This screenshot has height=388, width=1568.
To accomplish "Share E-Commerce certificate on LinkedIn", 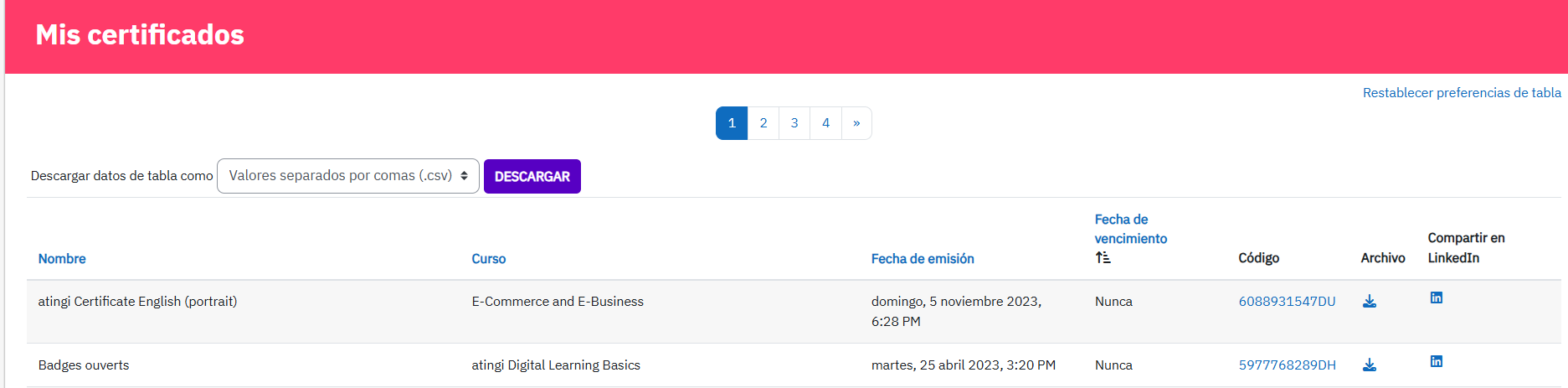I will (x=1436, y=298).
